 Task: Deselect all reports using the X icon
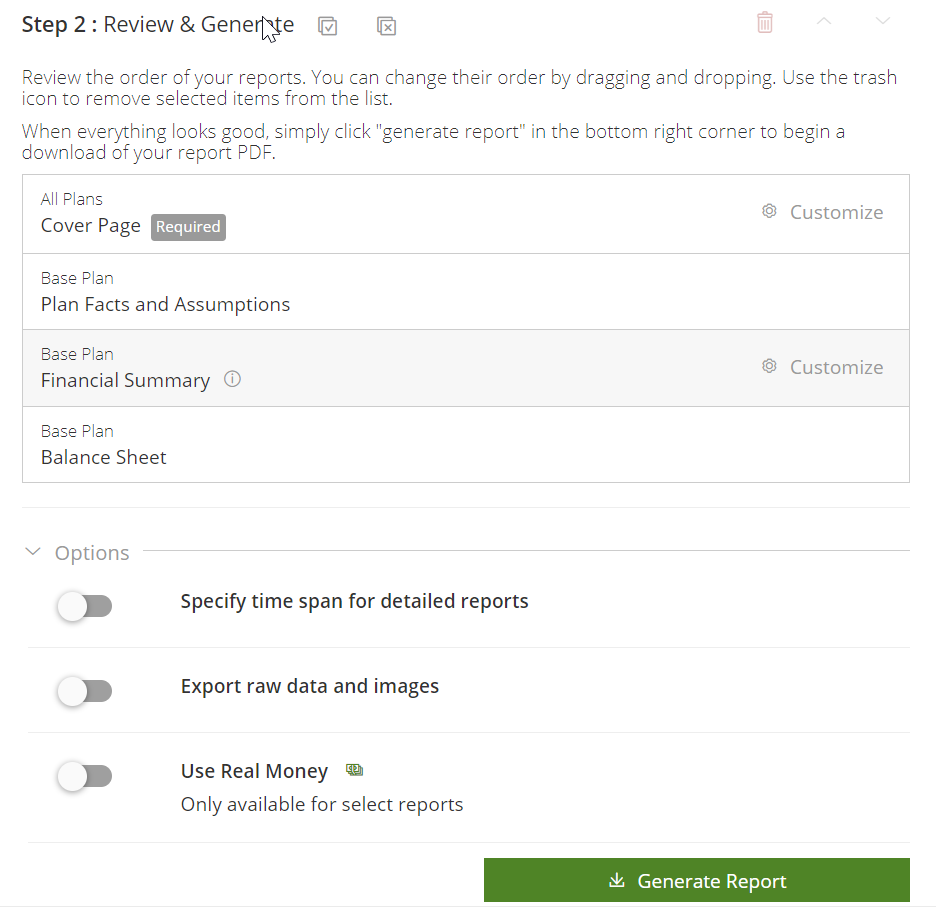[386, 26]
